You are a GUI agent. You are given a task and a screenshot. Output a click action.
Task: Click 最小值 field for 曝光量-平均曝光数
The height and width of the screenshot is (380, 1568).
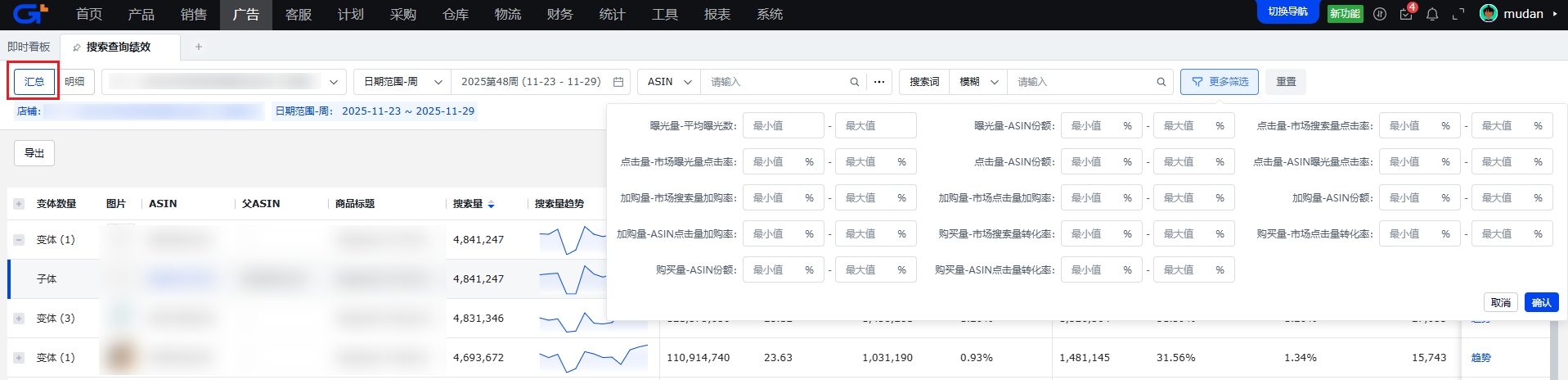(x=783, y=125)
